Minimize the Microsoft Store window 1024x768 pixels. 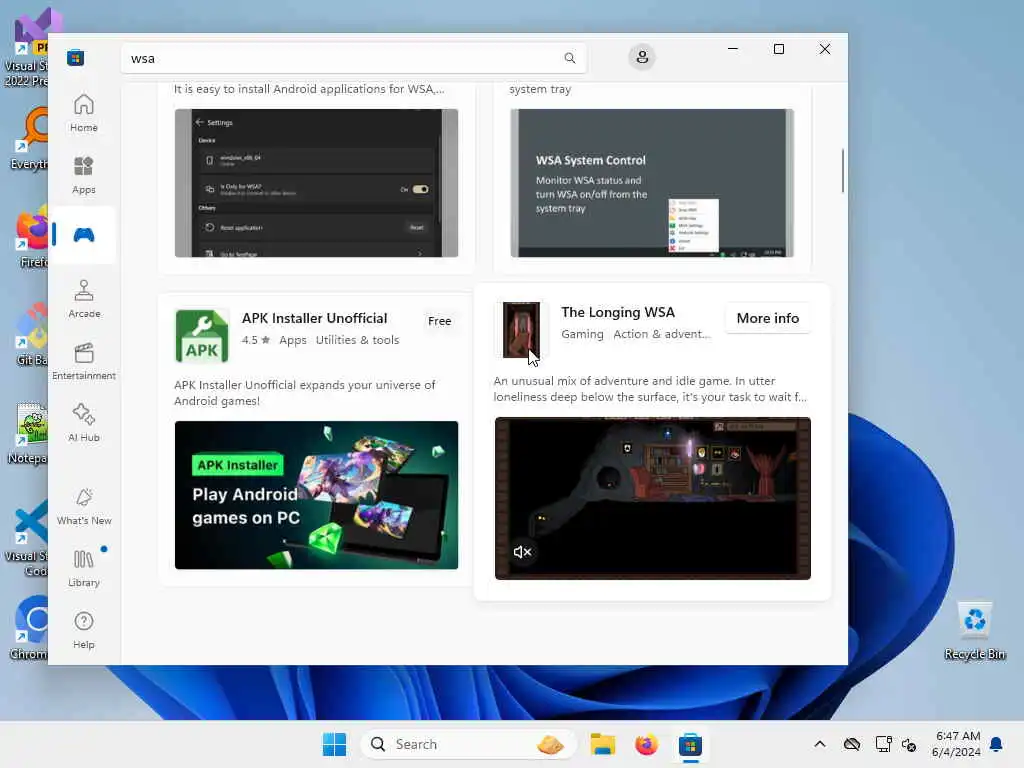tap(733, 49)
